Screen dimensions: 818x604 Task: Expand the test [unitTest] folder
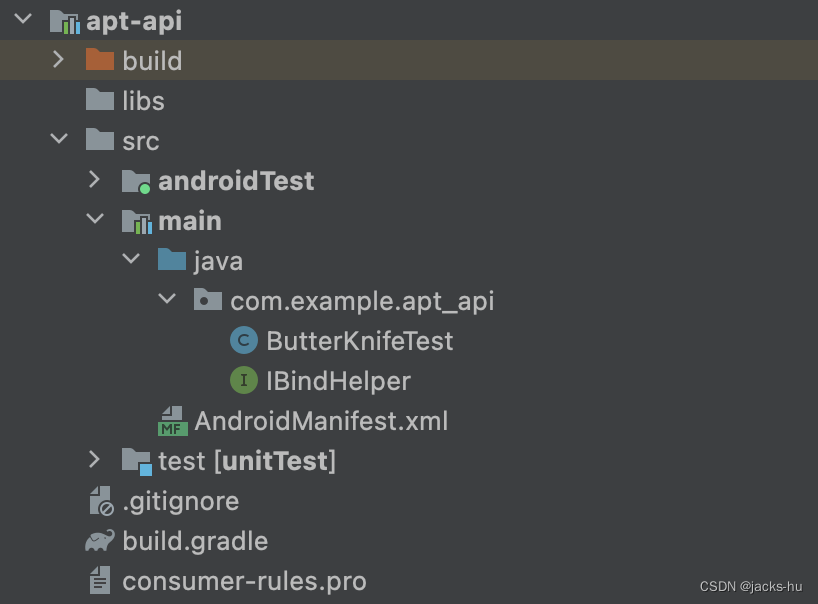[x=94, y=460]
